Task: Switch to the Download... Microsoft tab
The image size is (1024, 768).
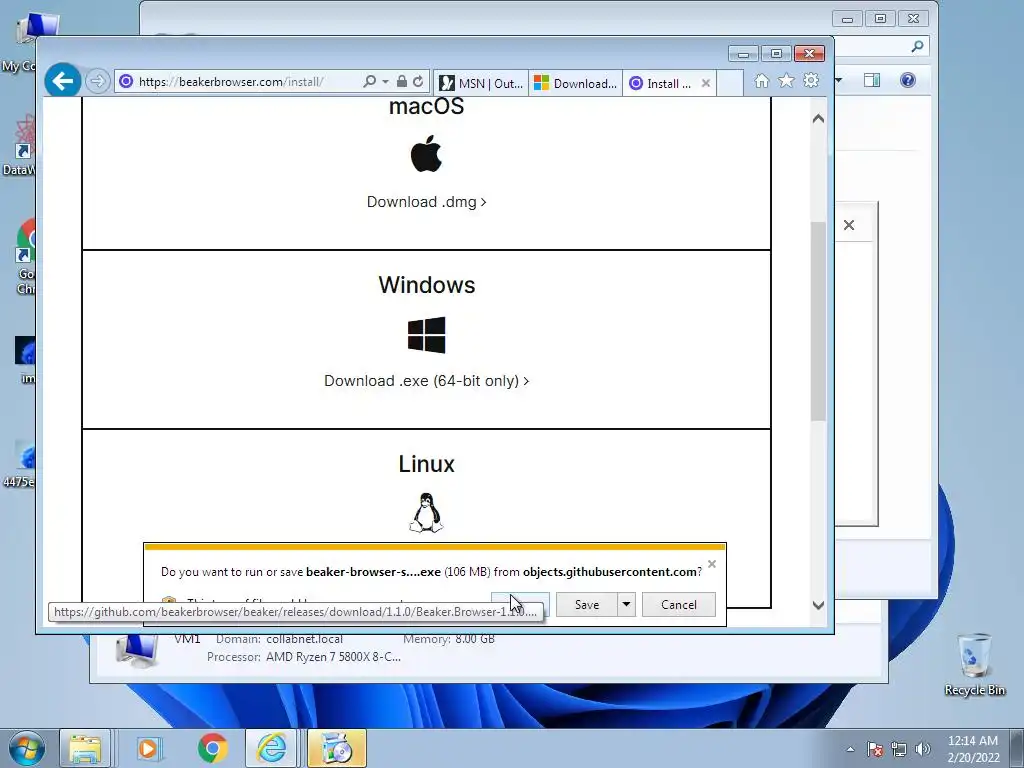Action: (575, 83)
